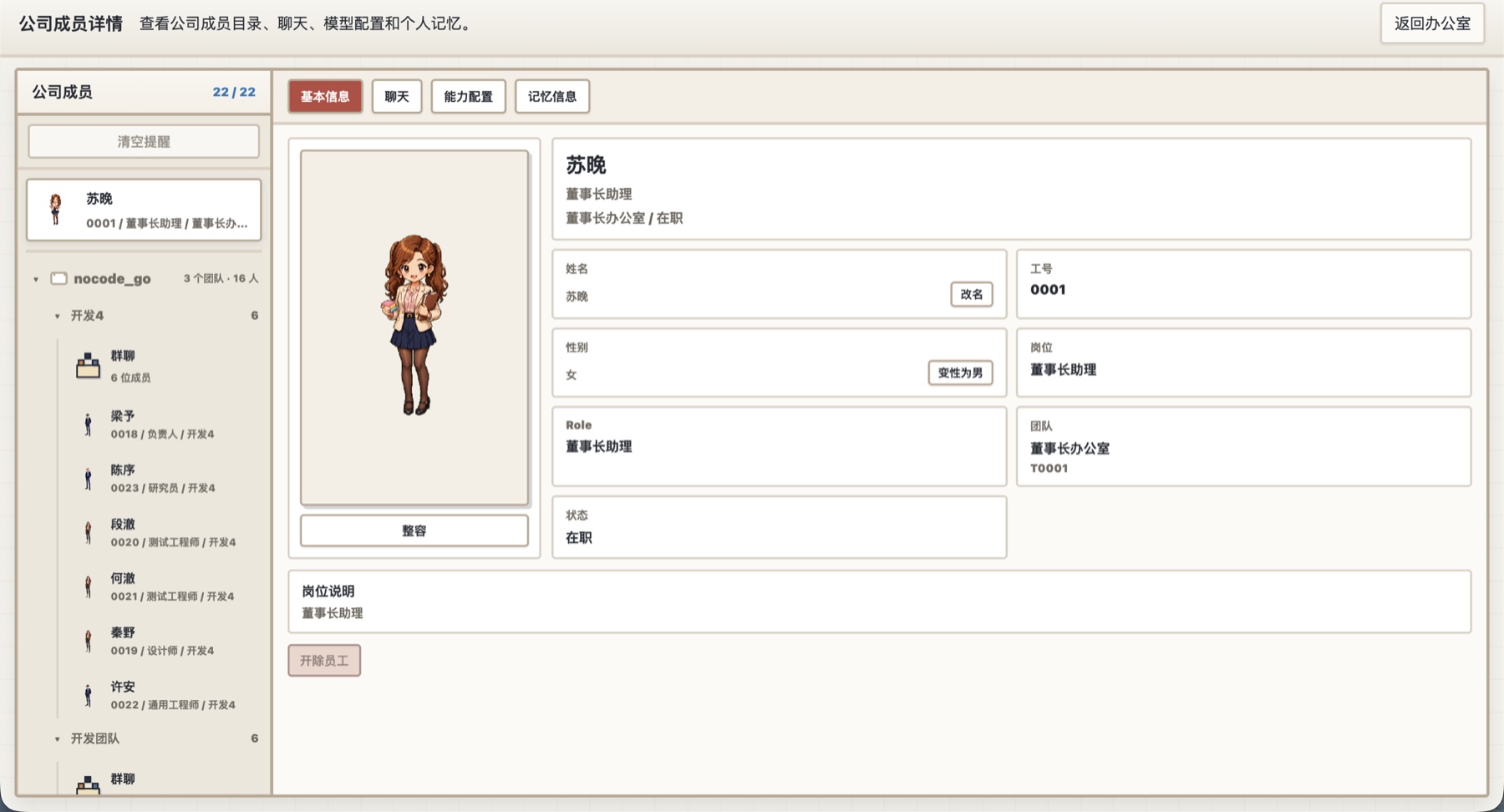1504x812 pixels.
Task: Click 何澈's avatar icon
Action: [x=88, y=587]
